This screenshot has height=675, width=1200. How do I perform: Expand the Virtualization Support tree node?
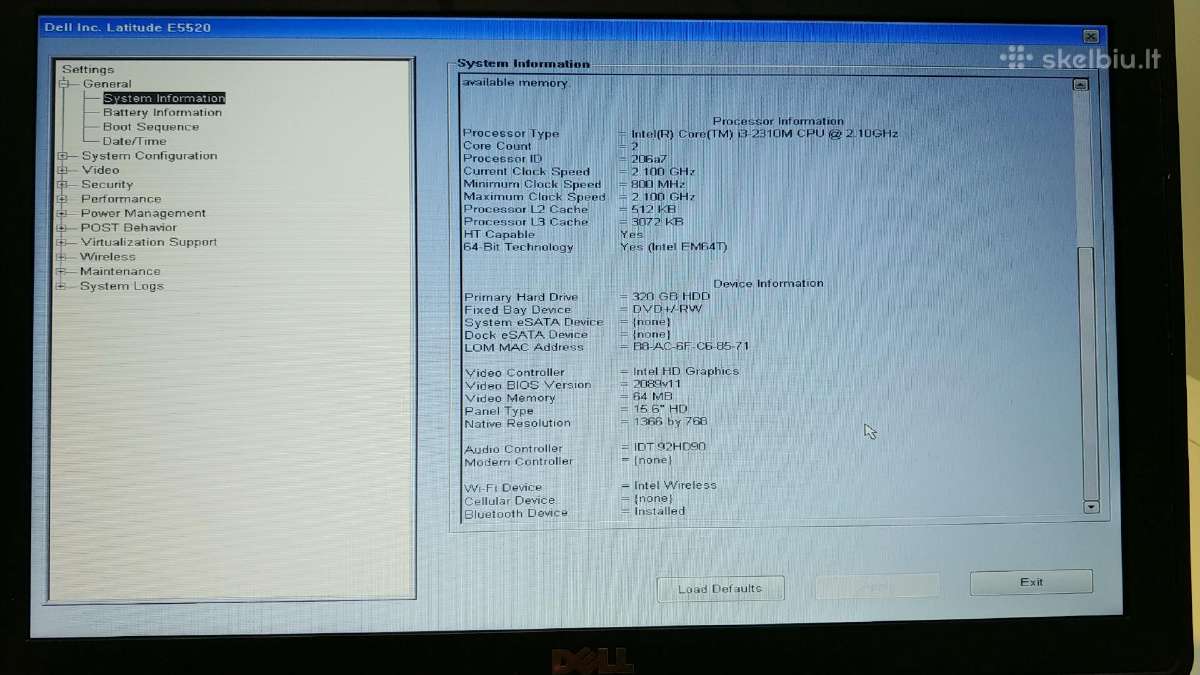[62, 242]
